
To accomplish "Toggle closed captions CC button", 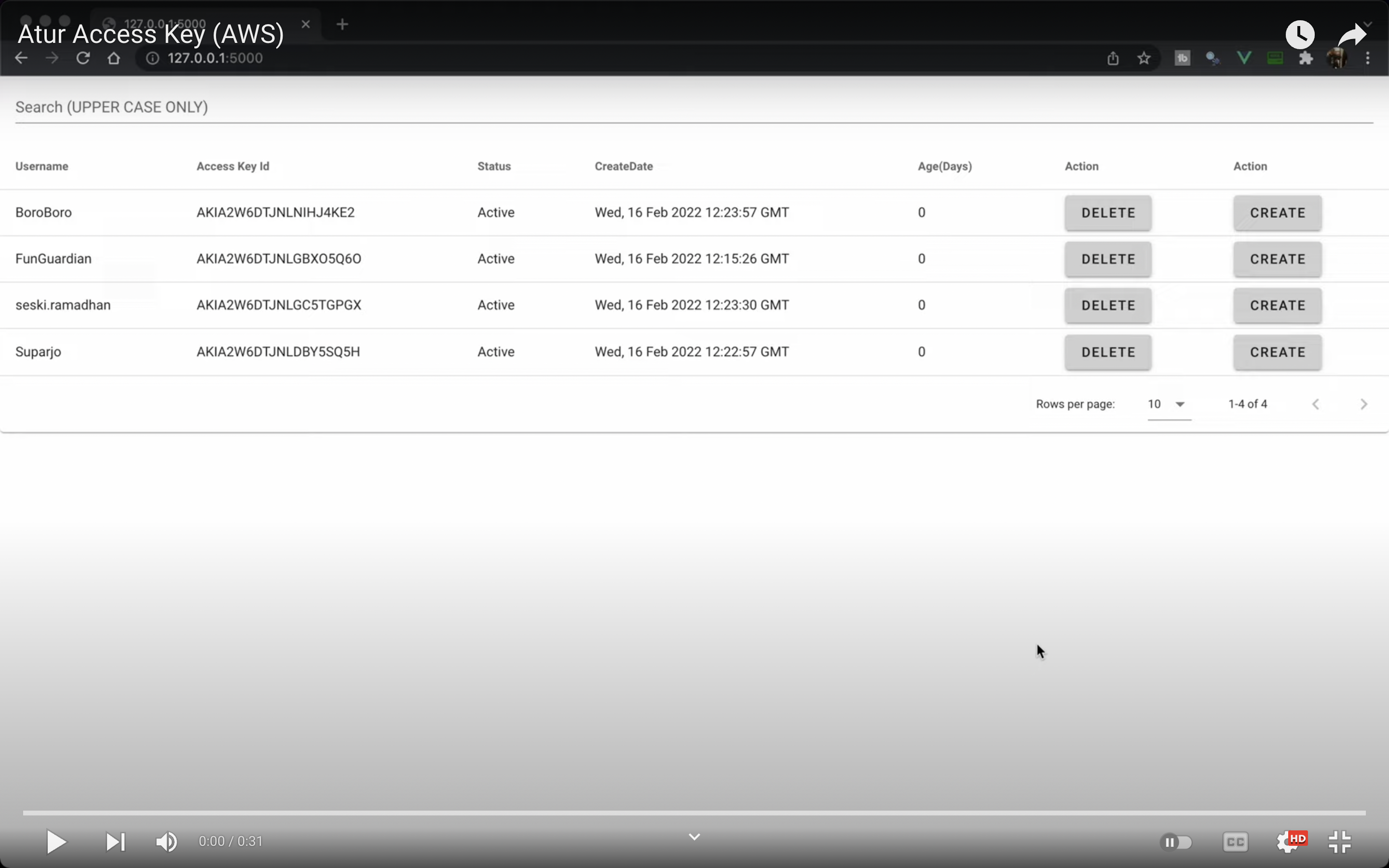I will (x=1235, y=841).
